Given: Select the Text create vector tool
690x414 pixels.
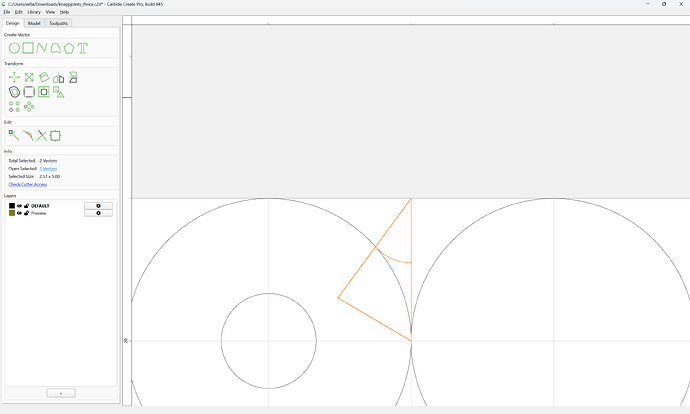Looking at the screenshot, I should tap(83, 48).
